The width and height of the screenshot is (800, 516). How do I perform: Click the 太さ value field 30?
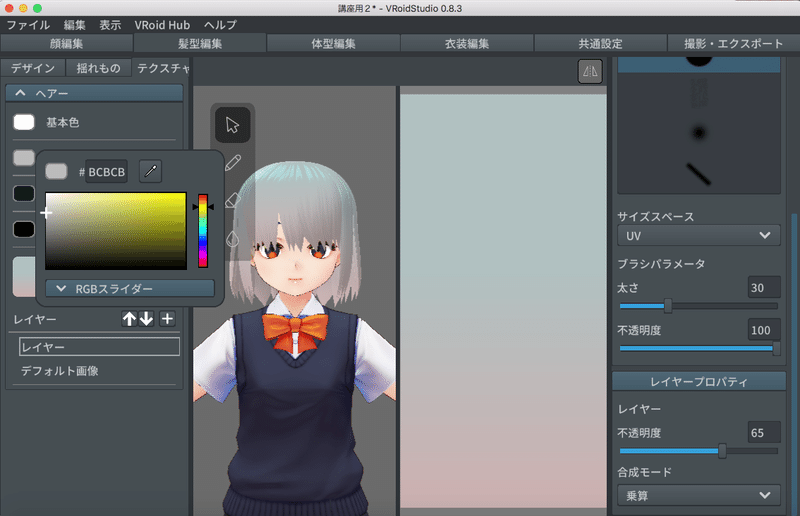tap(764, 287)
